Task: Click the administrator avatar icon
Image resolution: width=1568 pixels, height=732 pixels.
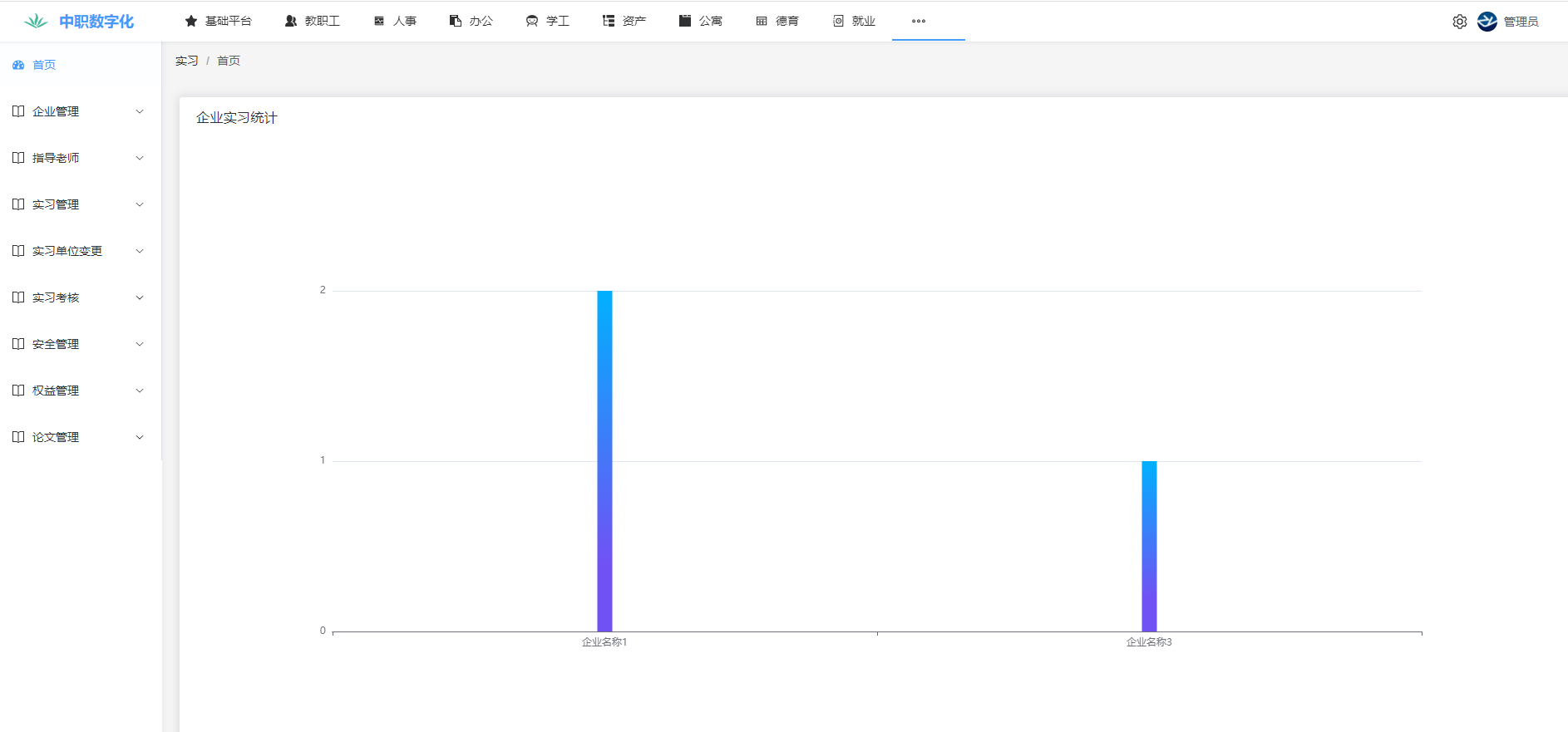Action: (x=1487, y=22)
